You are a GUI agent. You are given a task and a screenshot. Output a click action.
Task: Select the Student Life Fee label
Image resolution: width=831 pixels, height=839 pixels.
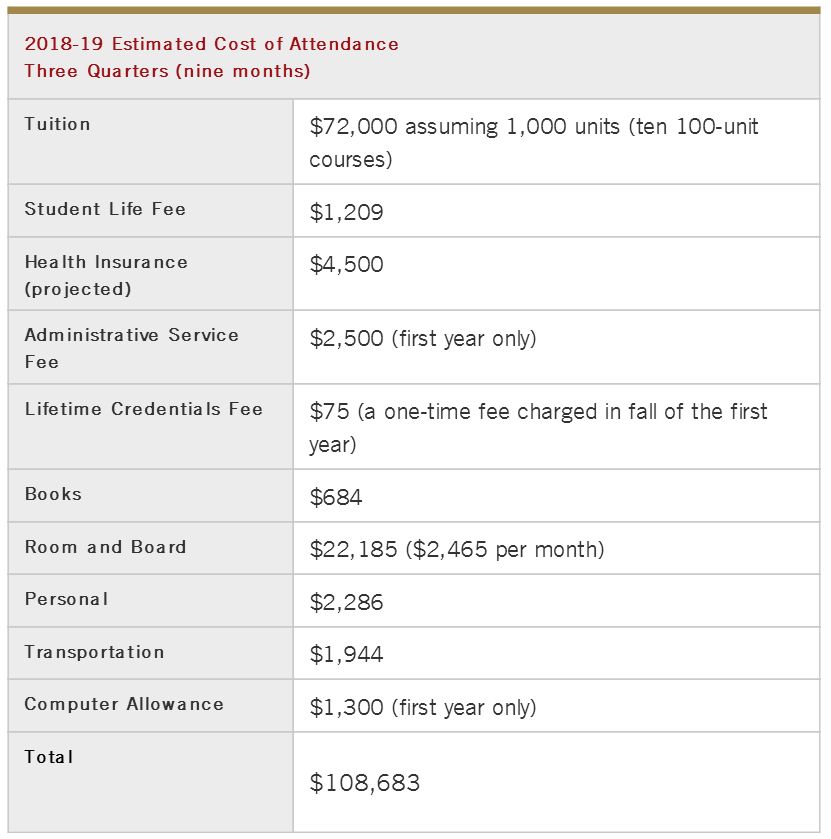pos(105,209)
